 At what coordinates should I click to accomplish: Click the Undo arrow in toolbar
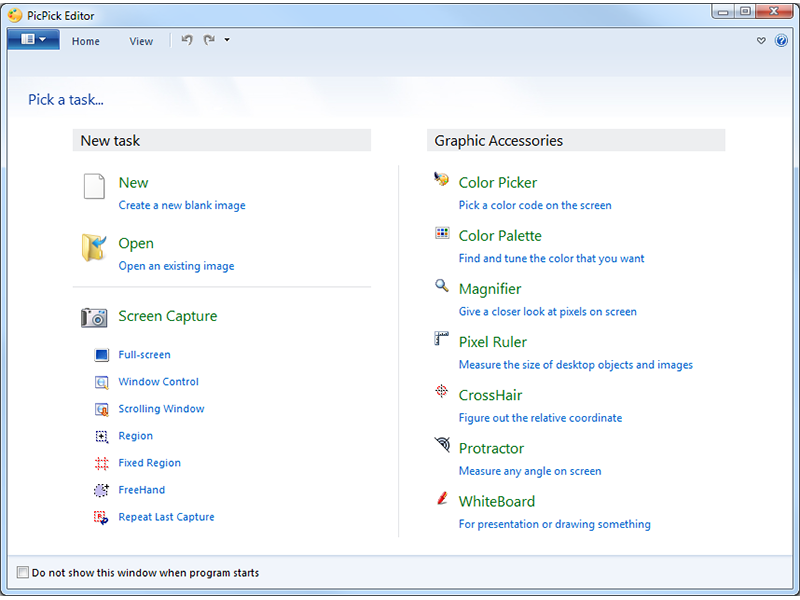tap(187, 40)
